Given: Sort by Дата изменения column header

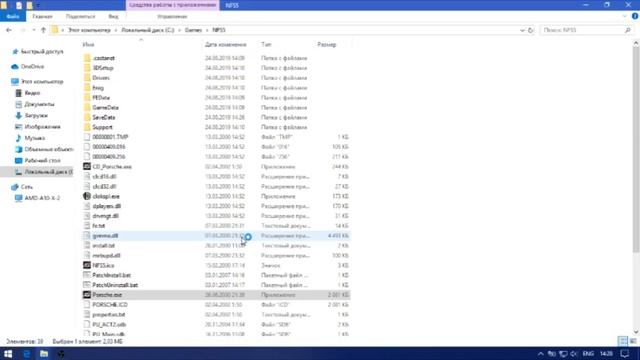Looking at the screenshot, I should point(226,44).
